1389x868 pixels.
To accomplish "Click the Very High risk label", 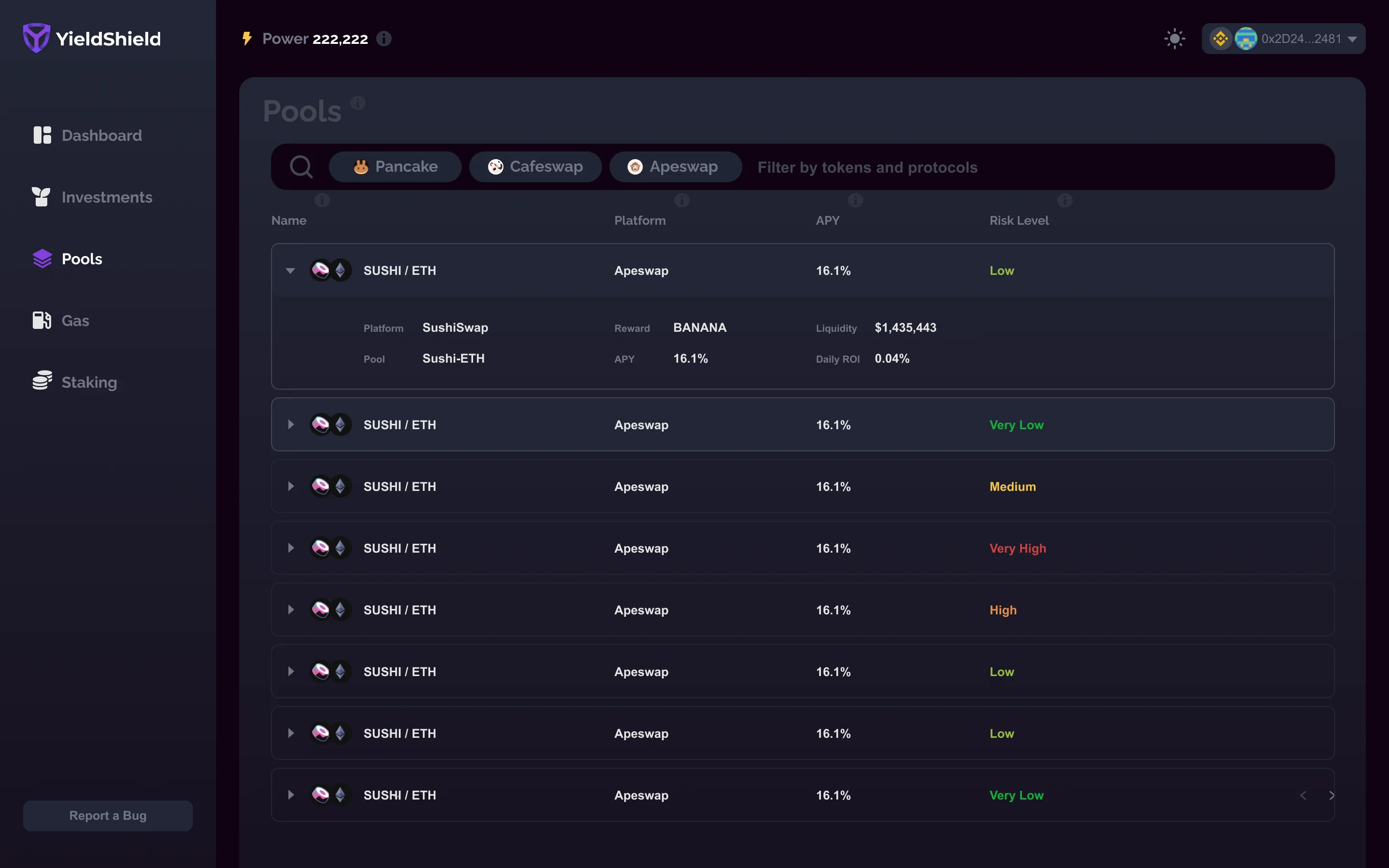I will coord(1018,548).
